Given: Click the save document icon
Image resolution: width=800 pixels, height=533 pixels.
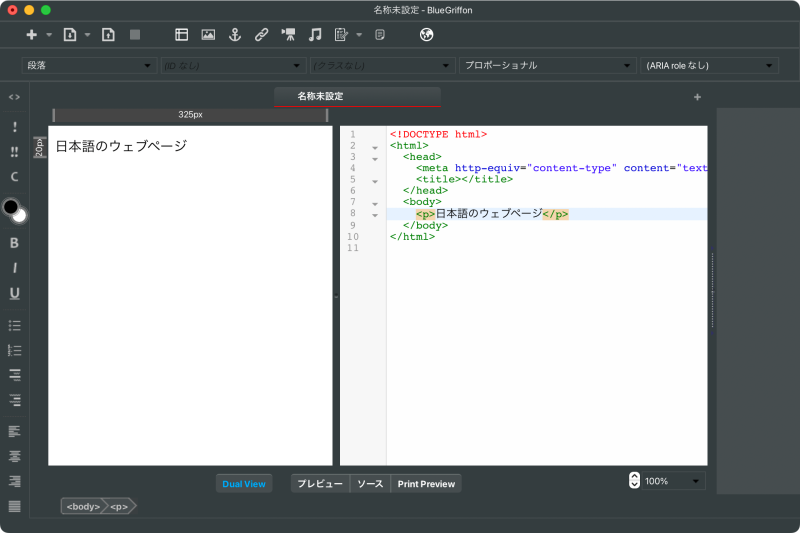Looking at the screenshot, I should coord(108,35).
